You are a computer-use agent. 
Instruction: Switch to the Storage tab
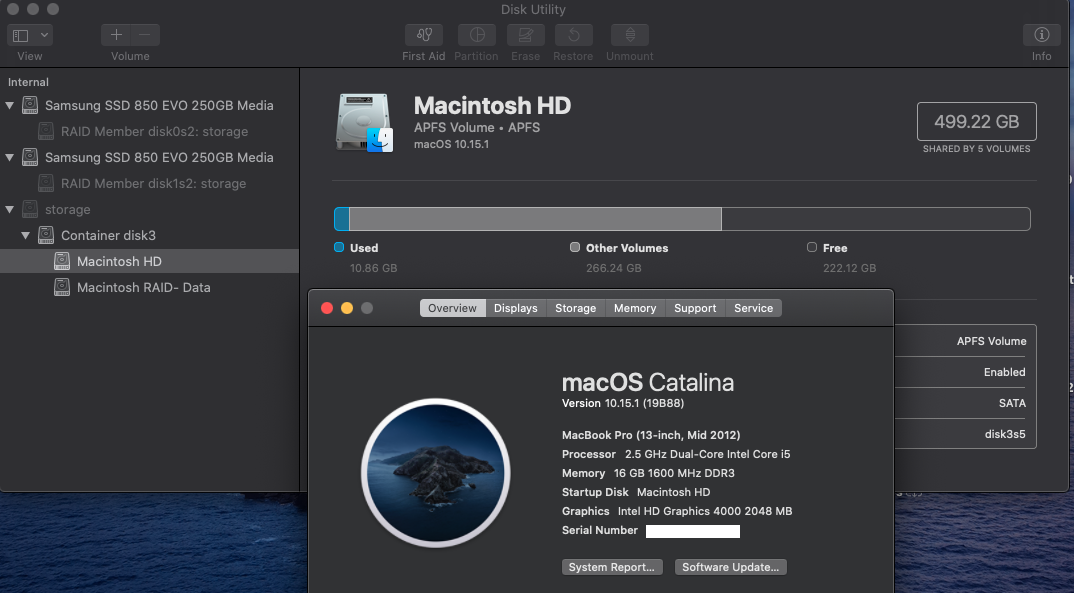coord(575,308)
